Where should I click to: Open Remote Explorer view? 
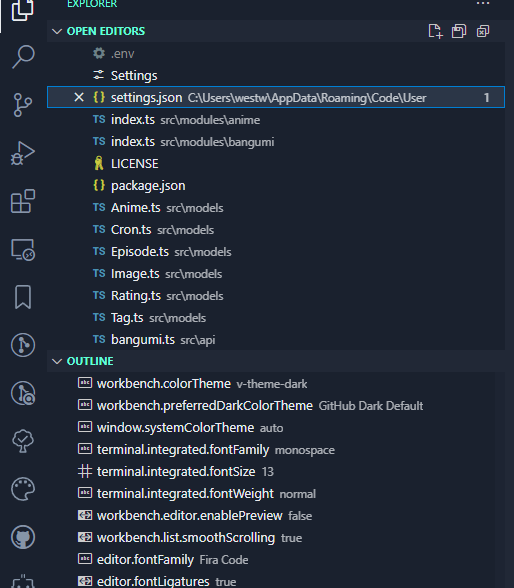(23, 249)
